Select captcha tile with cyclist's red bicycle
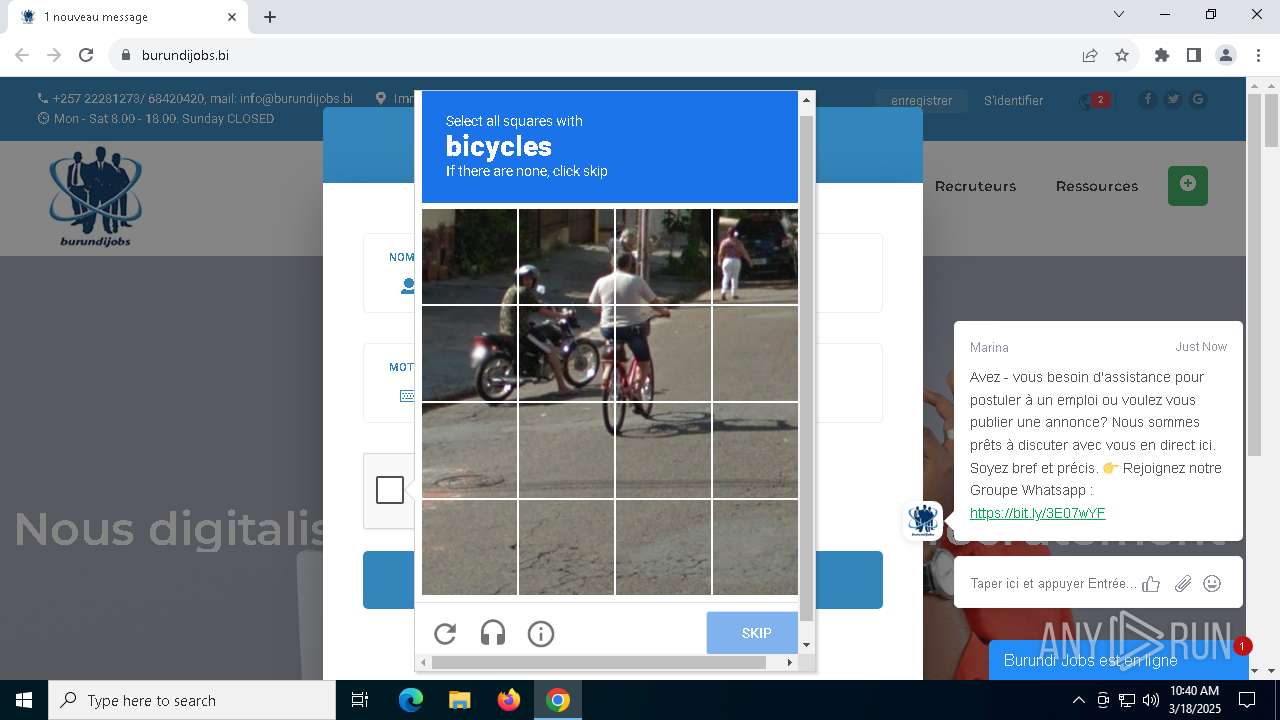The height and width of the screenshot is (720, 1280). point(663,354)
